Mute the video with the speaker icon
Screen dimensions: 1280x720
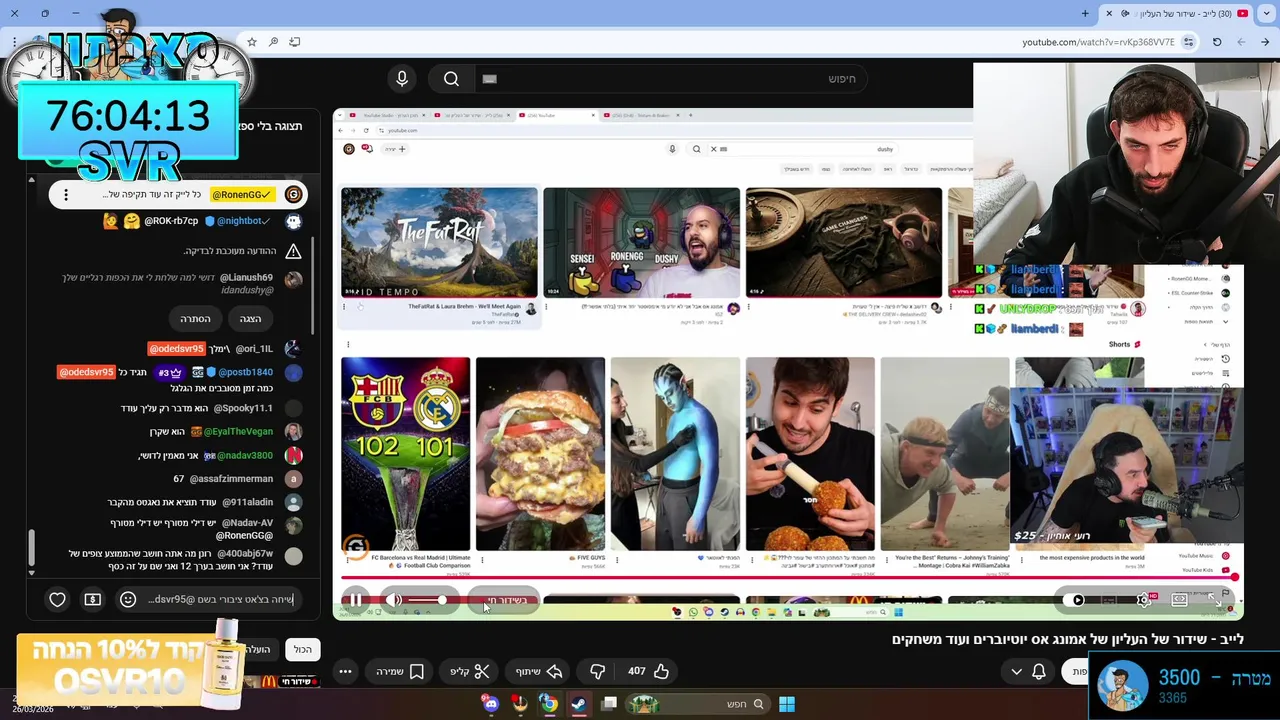coord(394,600)
